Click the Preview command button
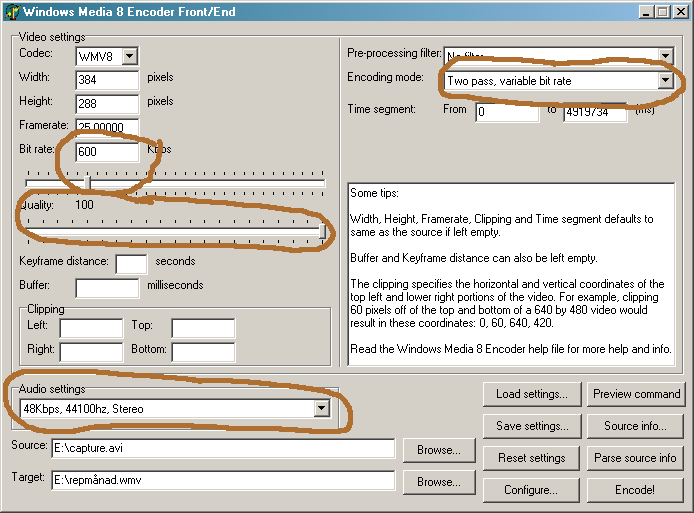Image resolution: width=694 pixels, height=513 pixels. 636,394
